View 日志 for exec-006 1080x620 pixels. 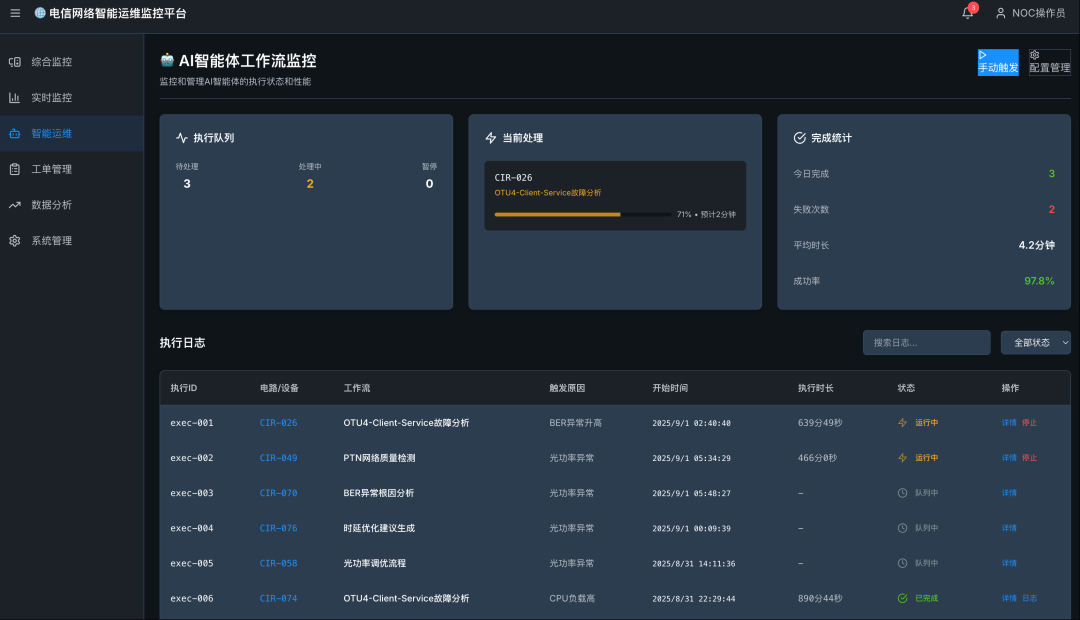click(x=1030, y=599)
